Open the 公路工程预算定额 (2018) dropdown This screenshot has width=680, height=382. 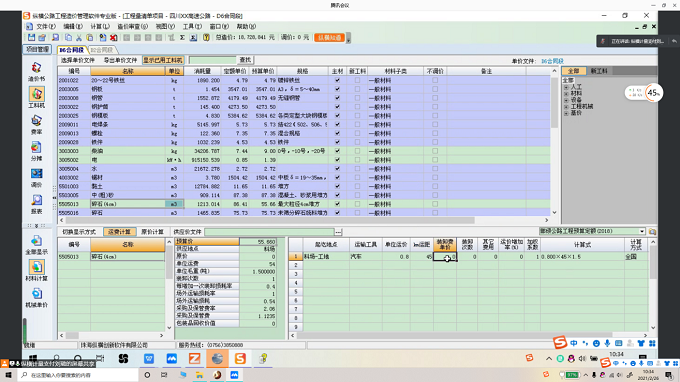pyautogui.click(x=592, y=231)
